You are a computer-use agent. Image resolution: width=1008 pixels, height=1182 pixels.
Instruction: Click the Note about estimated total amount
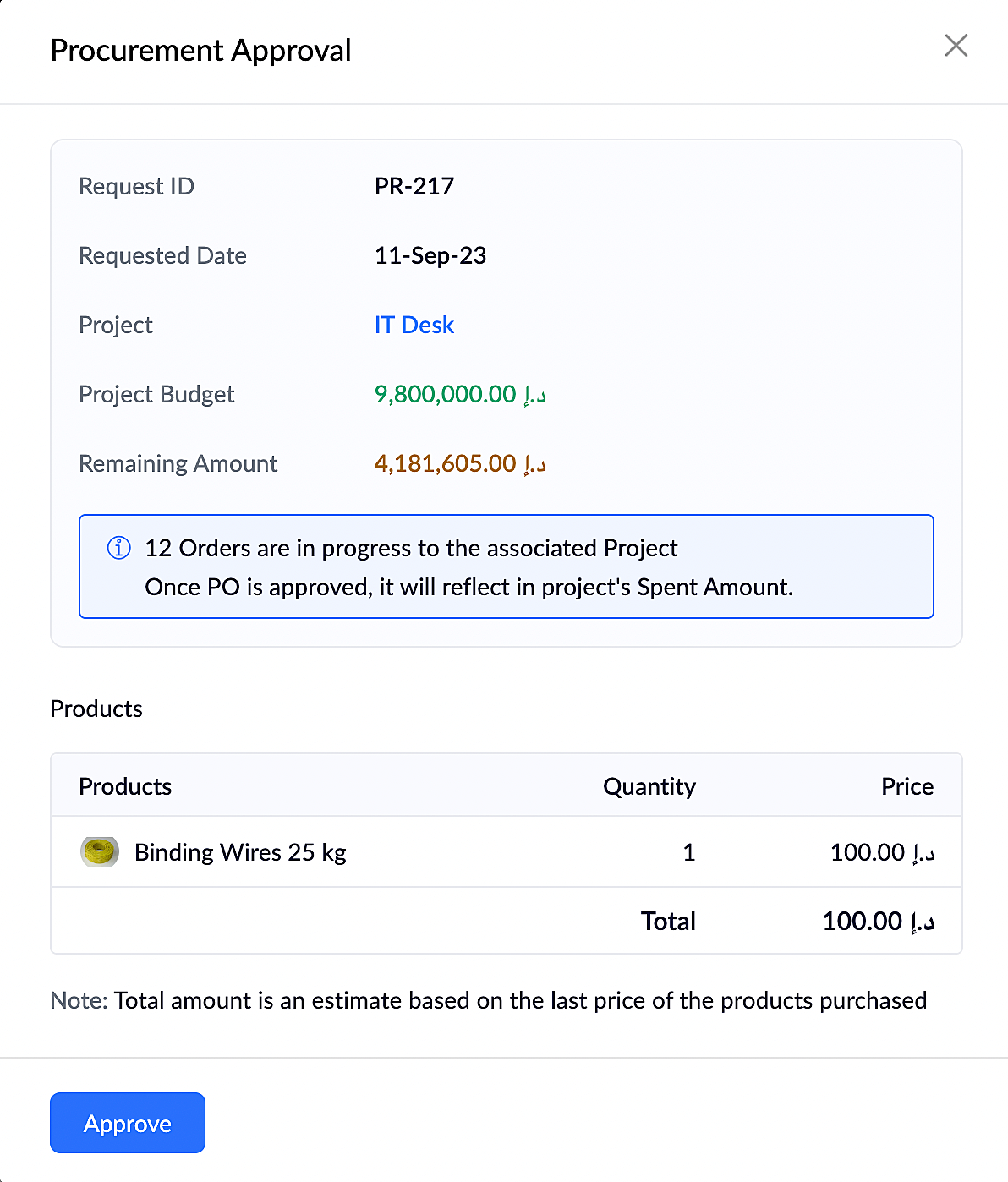pyautogui.click(x=489, y=1001)
